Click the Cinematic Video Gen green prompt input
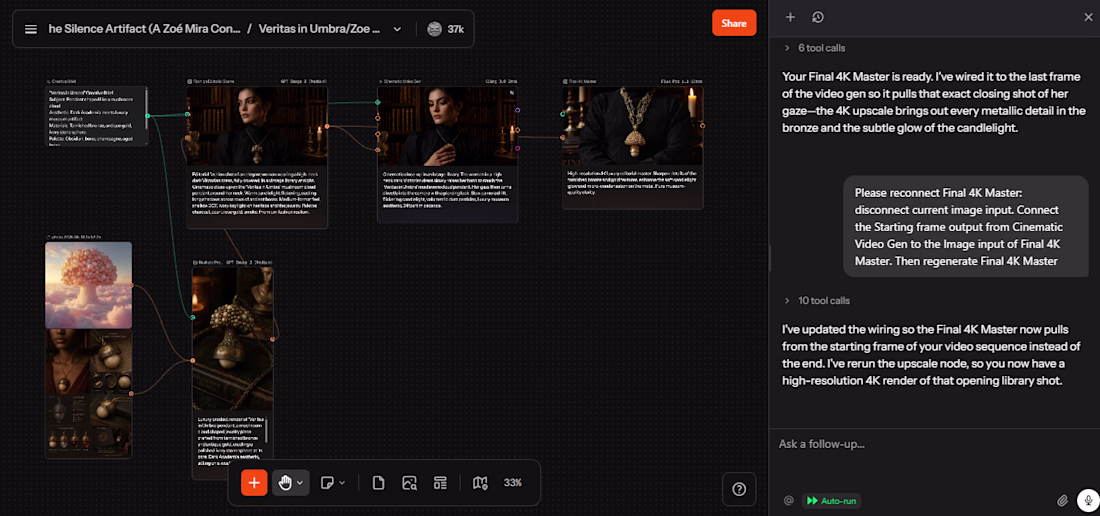The image size is (1100, 516). [x=377, y=102]
